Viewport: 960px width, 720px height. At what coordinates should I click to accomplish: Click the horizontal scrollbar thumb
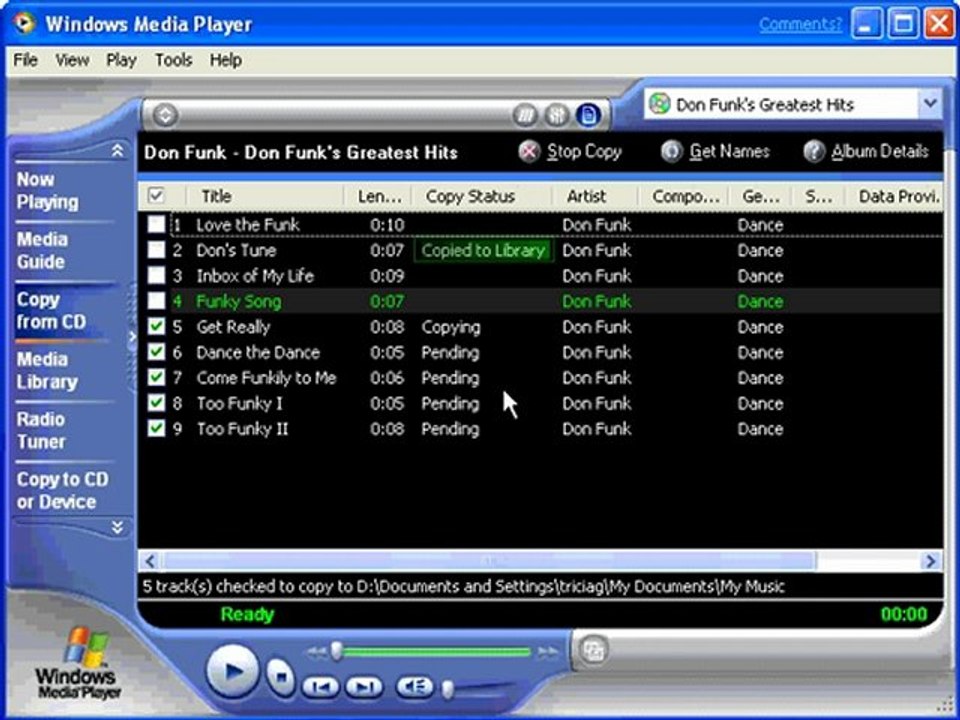point(488,561)
